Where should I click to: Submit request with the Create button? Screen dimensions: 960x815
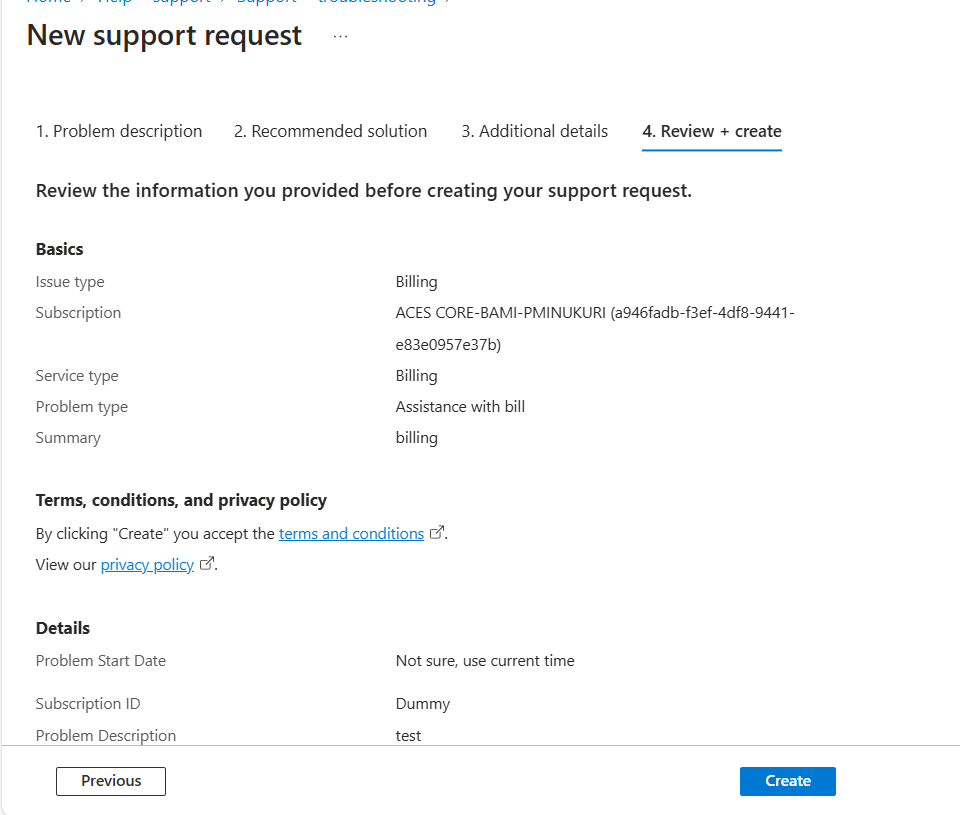(787, 781)
